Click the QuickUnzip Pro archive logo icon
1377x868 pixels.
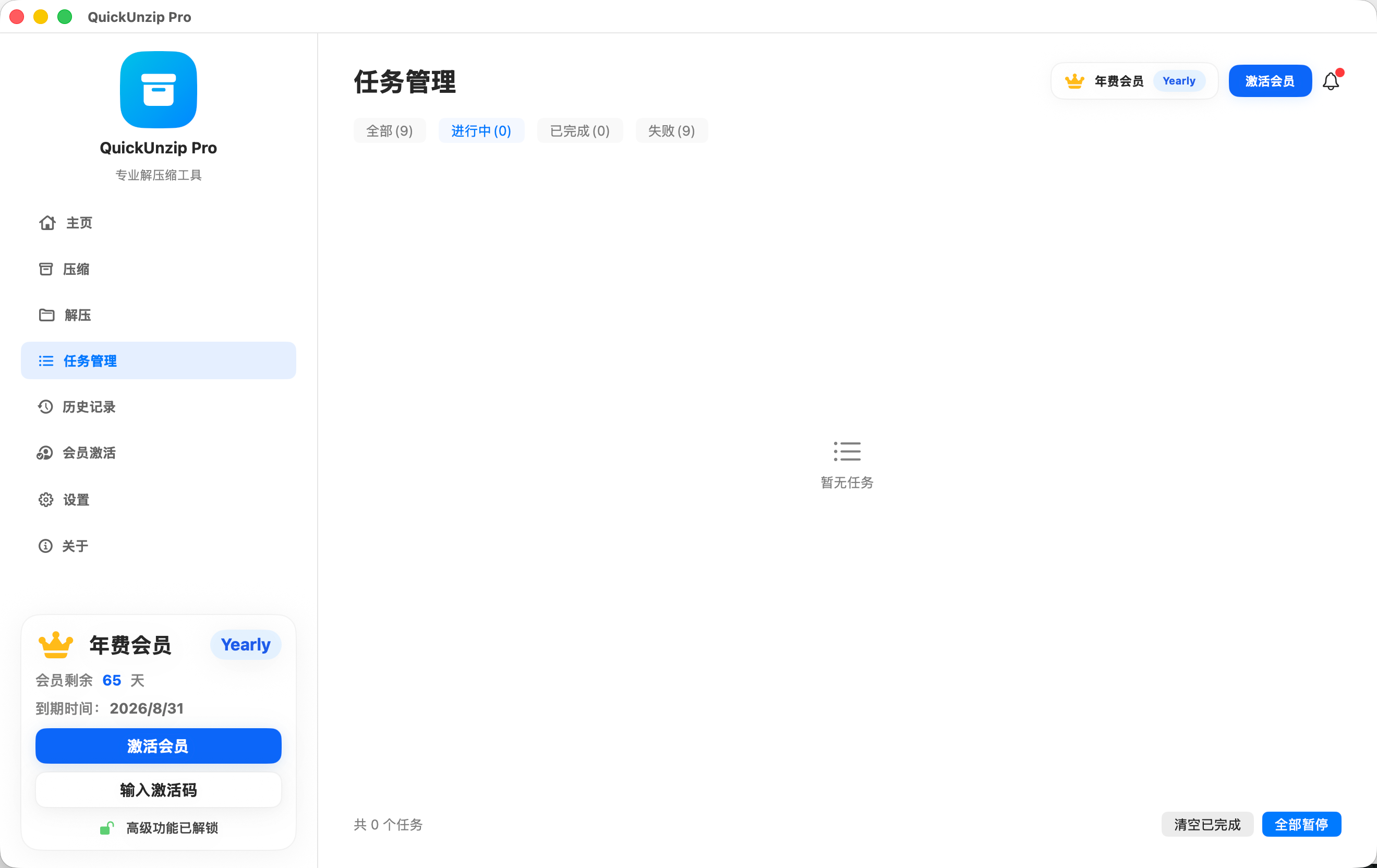coord(159,90)
